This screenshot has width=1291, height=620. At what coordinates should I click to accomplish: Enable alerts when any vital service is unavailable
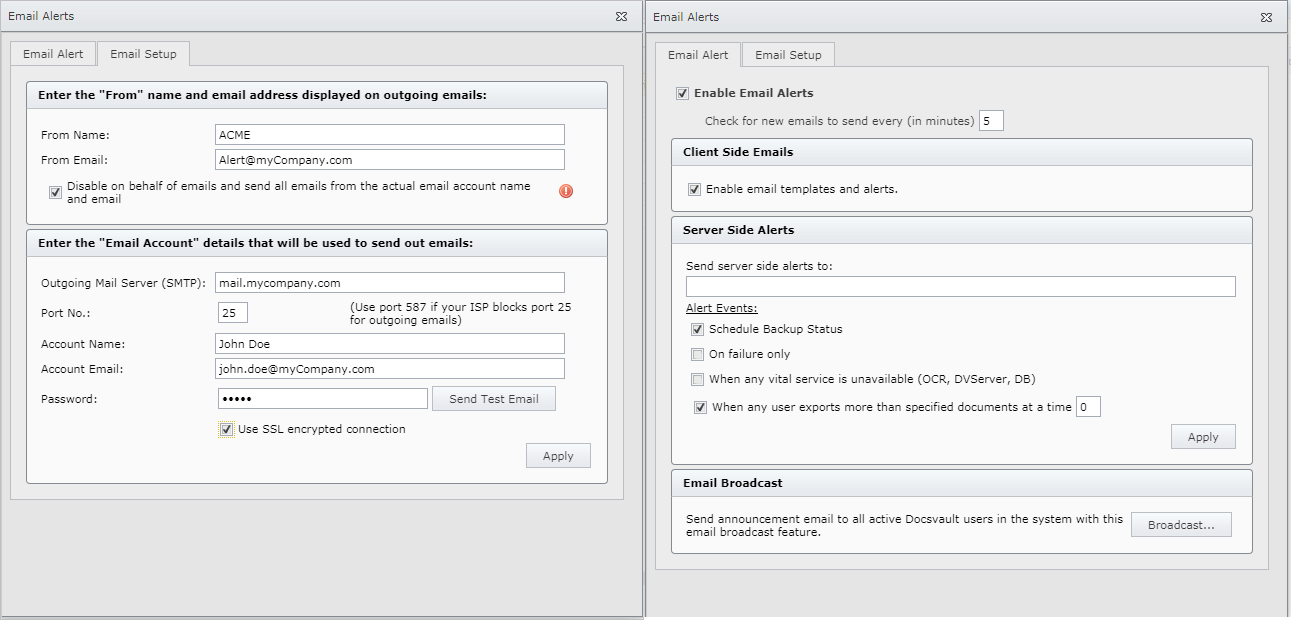[x=697, y=379]
